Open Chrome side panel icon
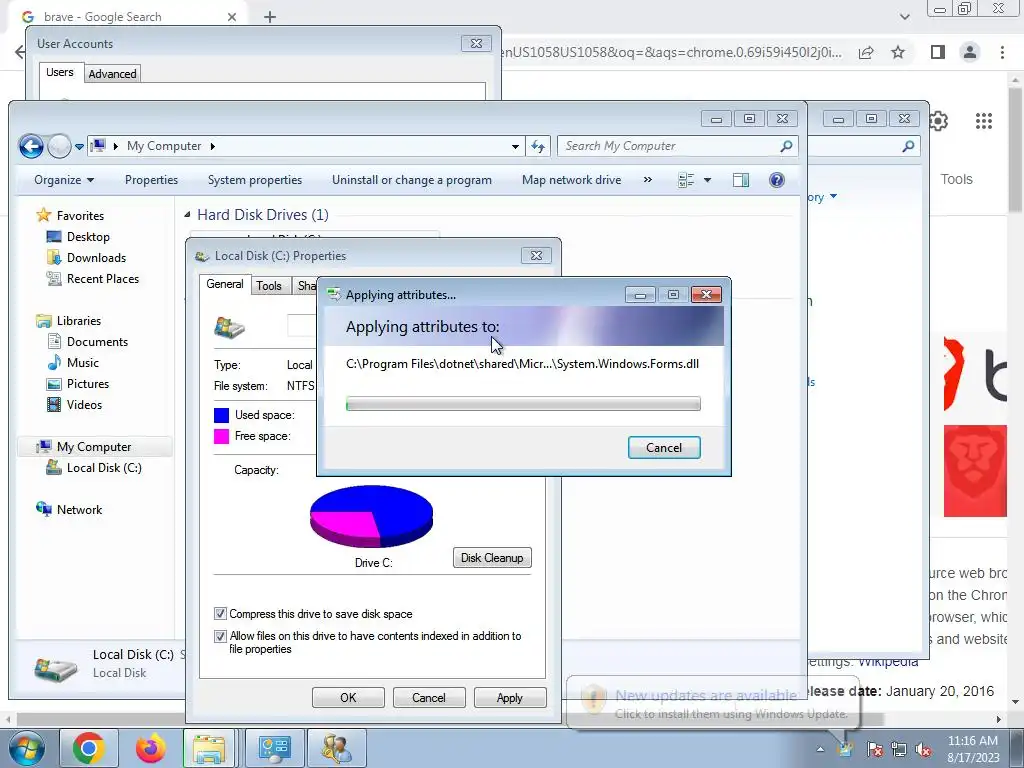The width and height of the screenshot is (1024, 768). [x=938, y=52]
